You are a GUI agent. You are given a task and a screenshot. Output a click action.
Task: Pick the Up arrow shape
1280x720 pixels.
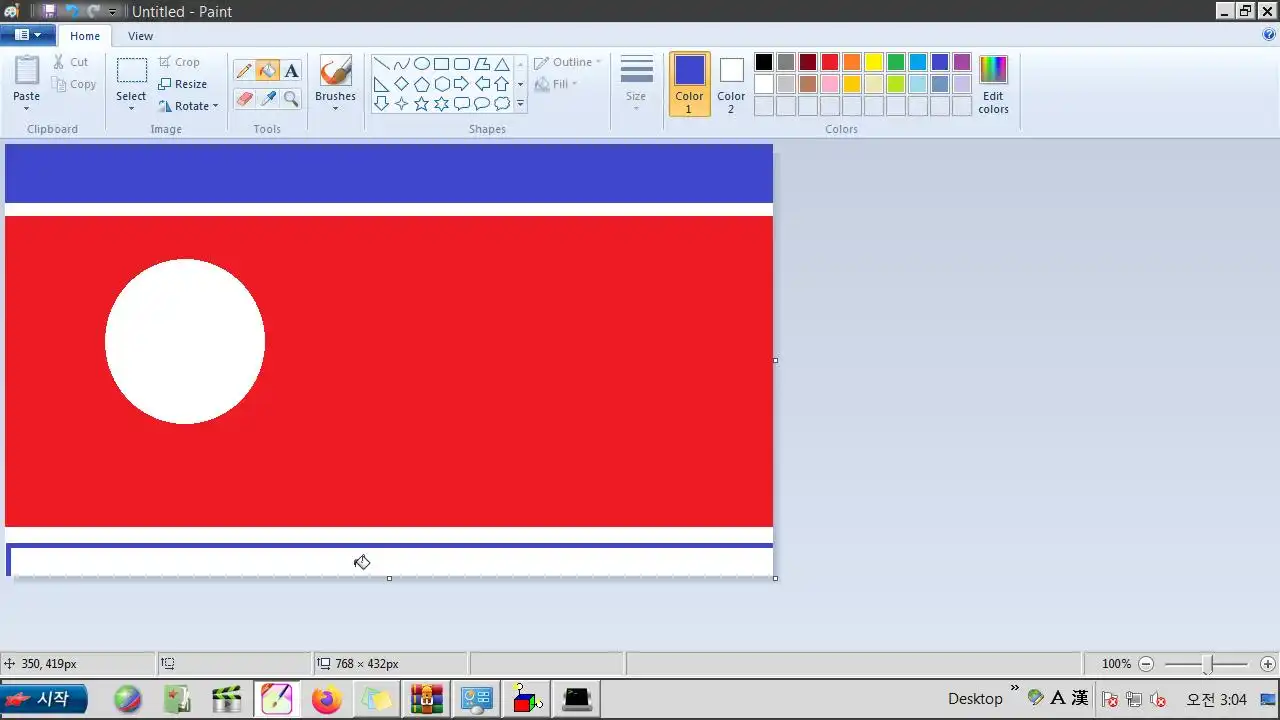click(501, 84)
